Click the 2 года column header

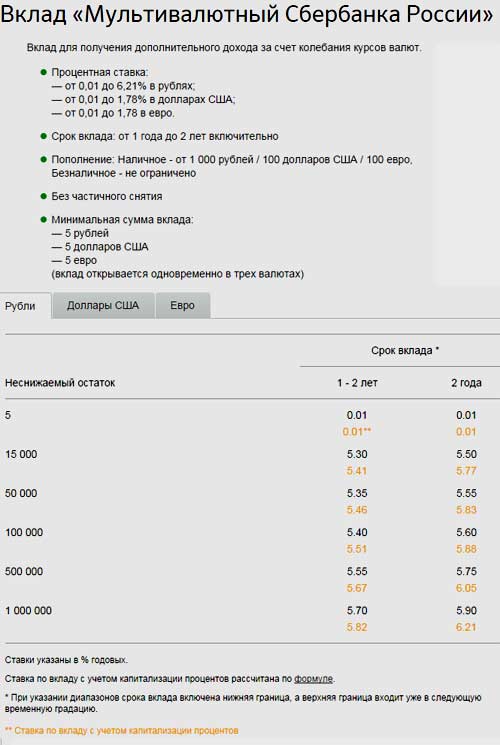tap(466, 383)
